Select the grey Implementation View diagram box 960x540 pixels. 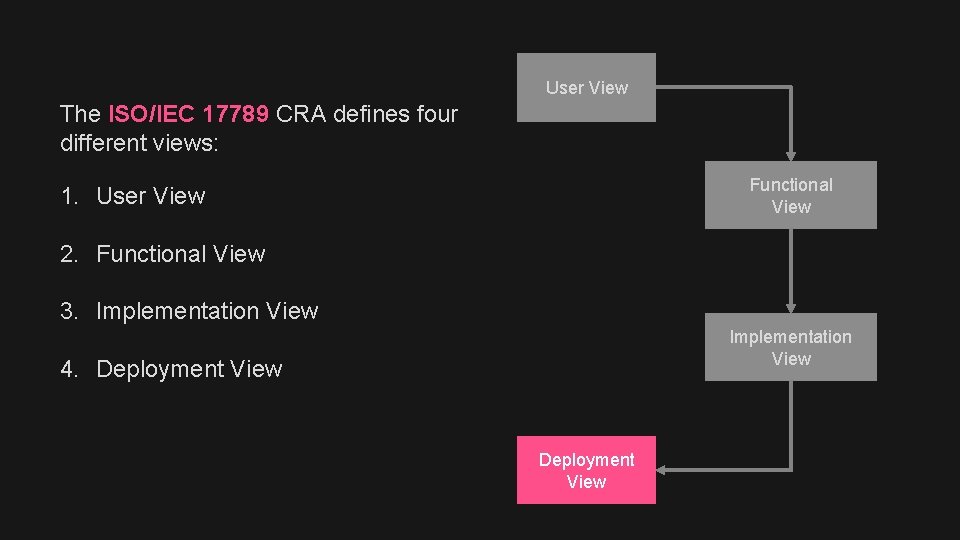790,347
